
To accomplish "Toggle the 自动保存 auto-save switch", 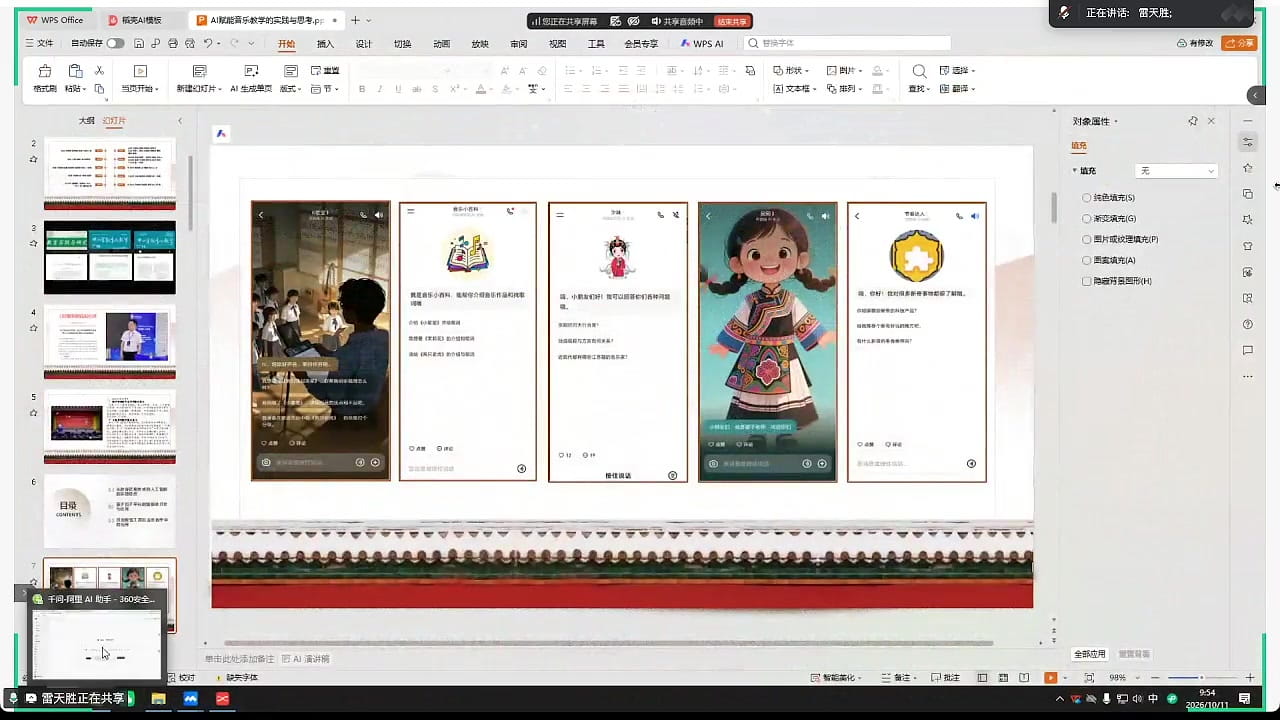I will click(116, 44).
